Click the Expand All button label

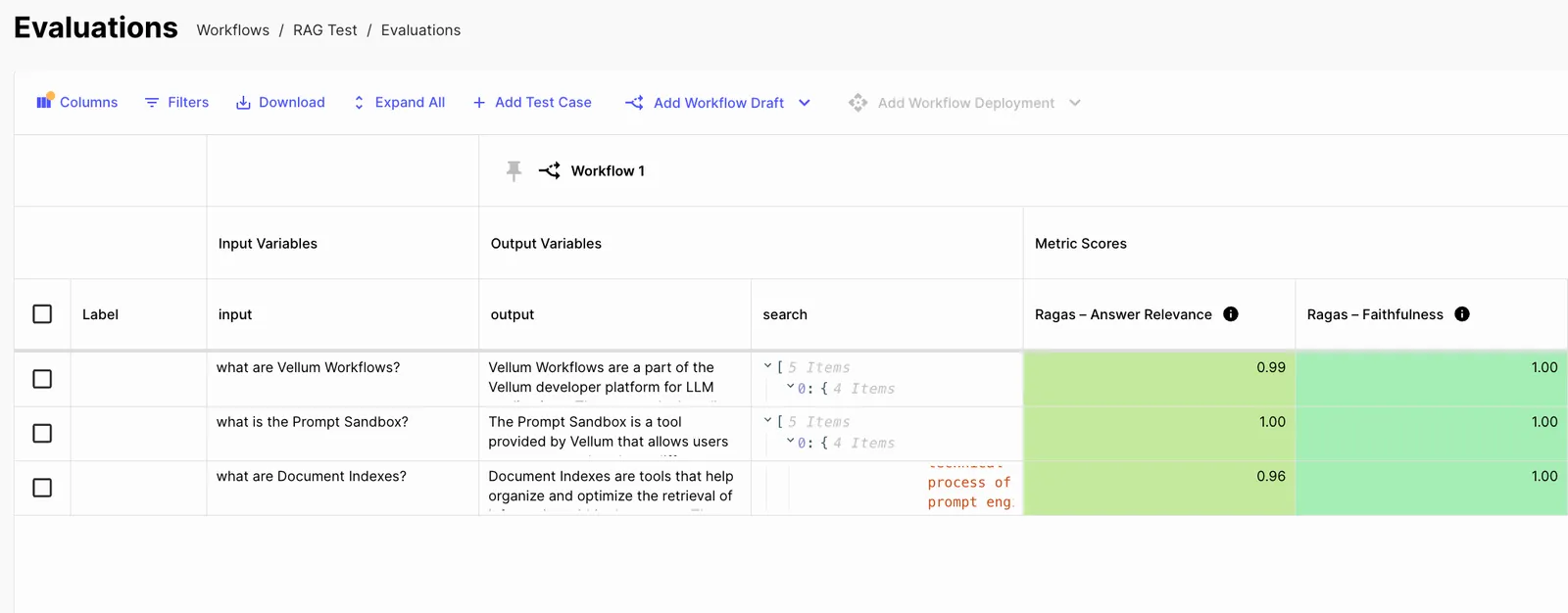[410, 103]
